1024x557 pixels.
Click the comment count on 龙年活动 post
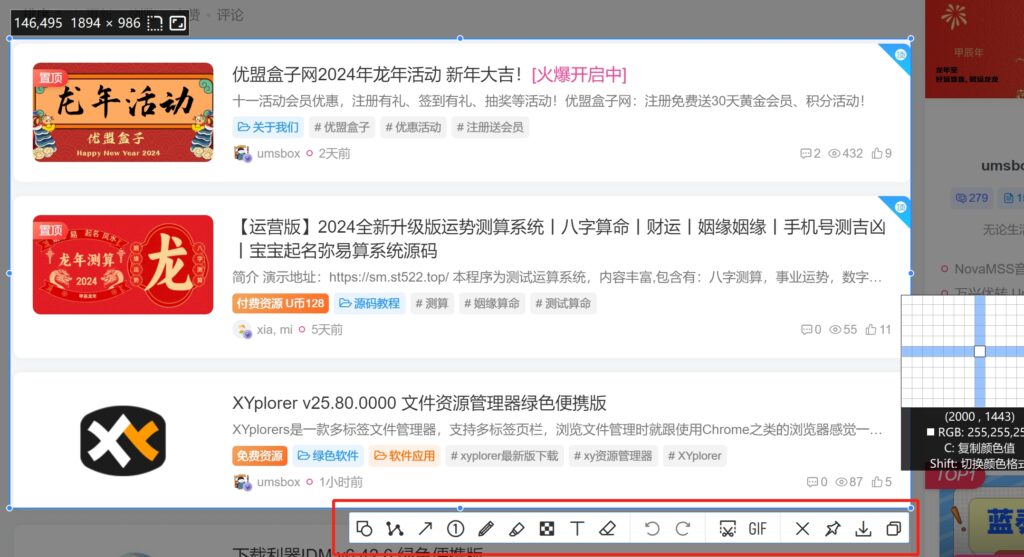[810, 153]
